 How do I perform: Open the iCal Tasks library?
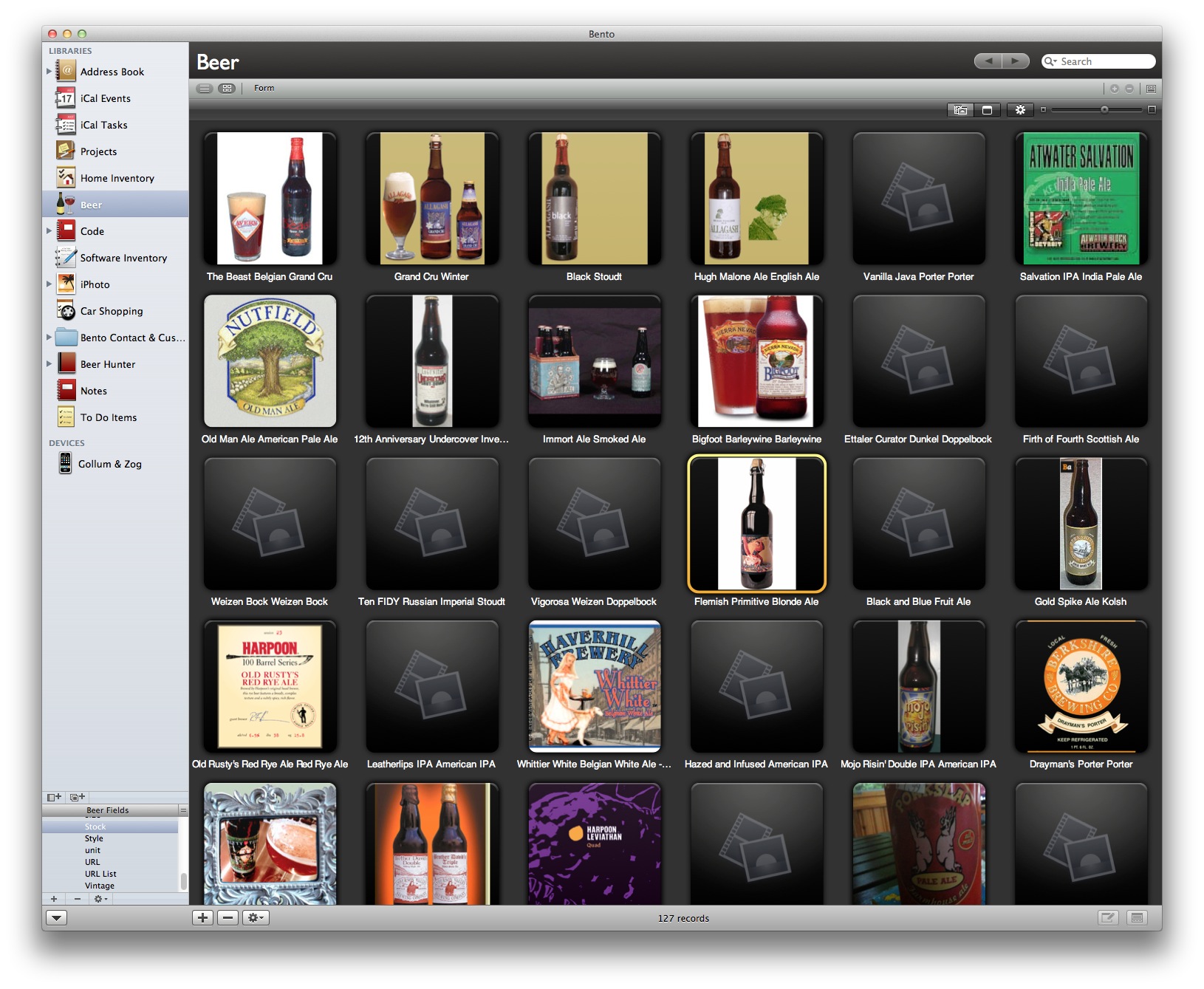(114, 125)
